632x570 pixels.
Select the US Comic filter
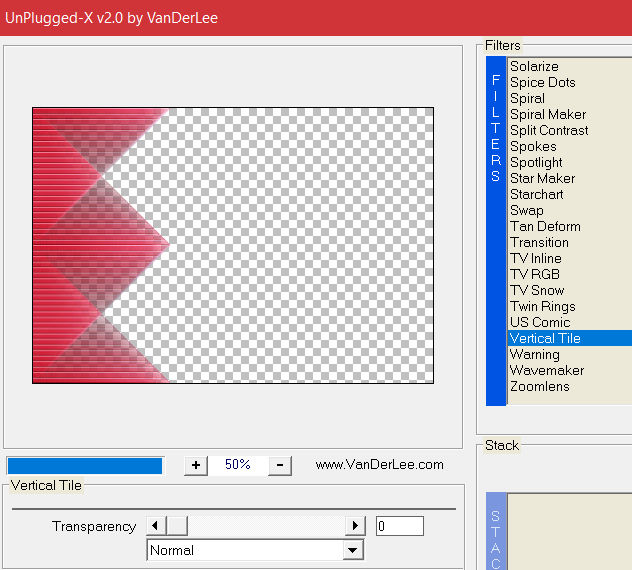point(540,322)
